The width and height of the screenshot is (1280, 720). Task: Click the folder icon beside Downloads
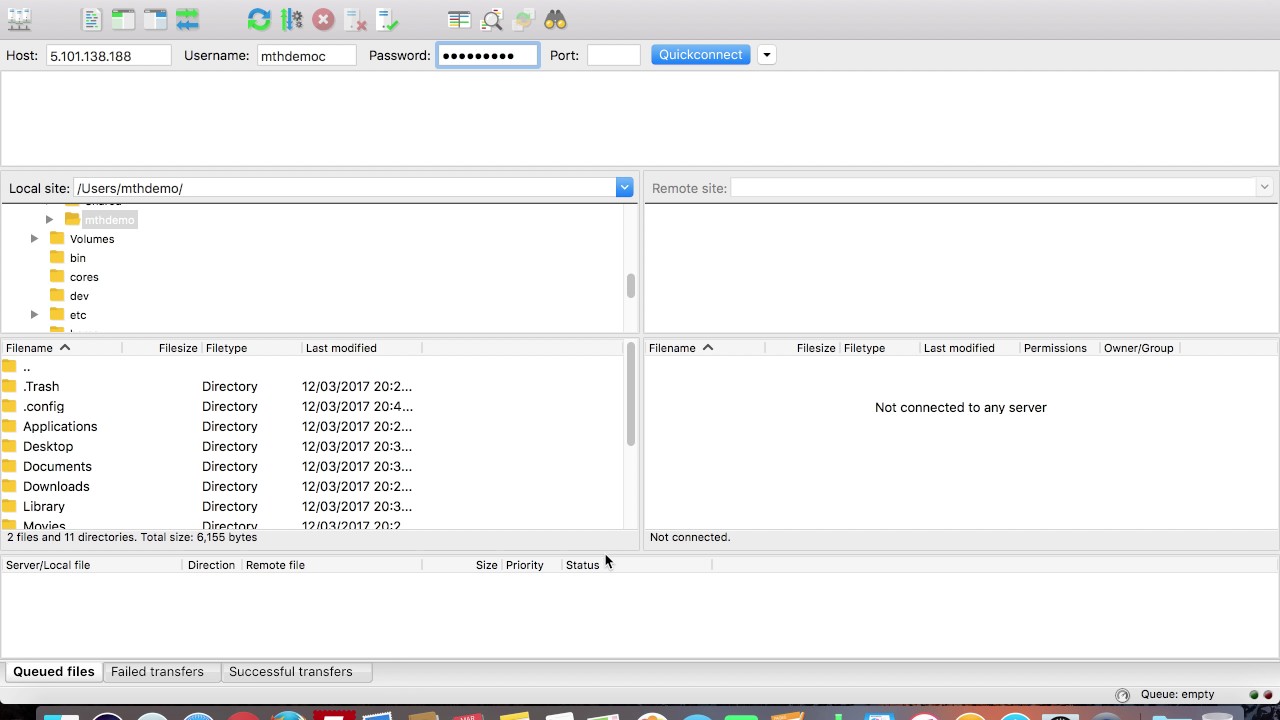[x=9, y=486]
